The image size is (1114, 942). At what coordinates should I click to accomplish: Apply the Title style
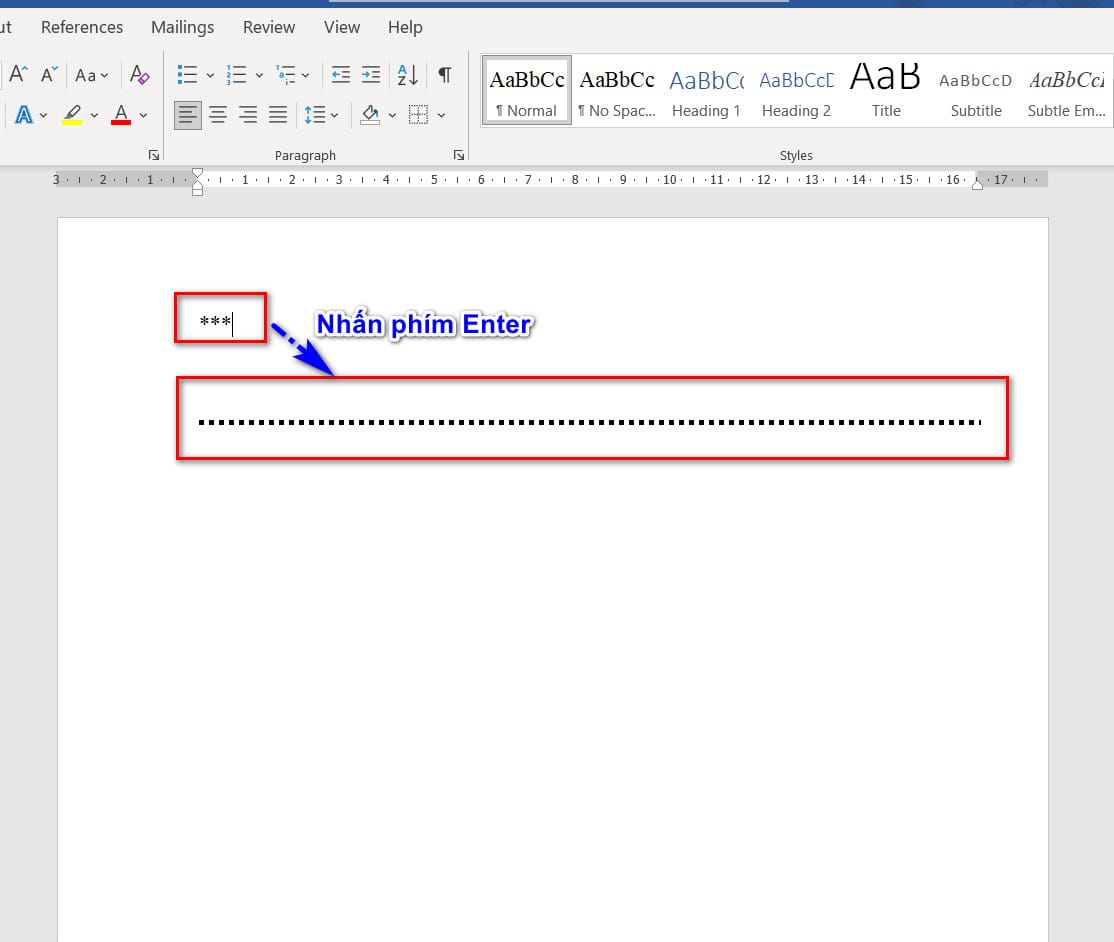(886, 91)
